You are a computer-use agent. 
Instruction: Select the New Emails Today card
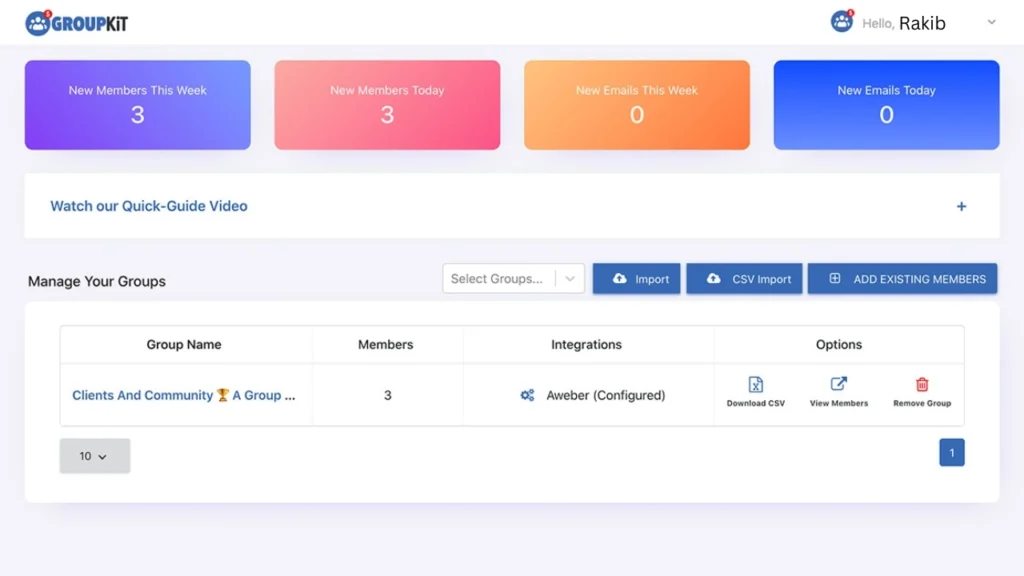[886, 105]
